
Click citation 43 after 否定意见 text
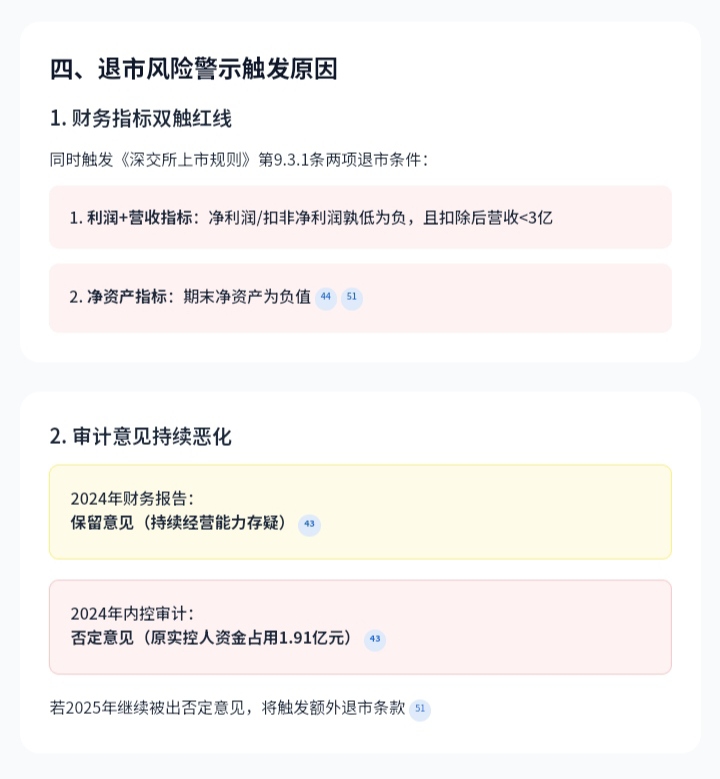[x=374, y=639]
